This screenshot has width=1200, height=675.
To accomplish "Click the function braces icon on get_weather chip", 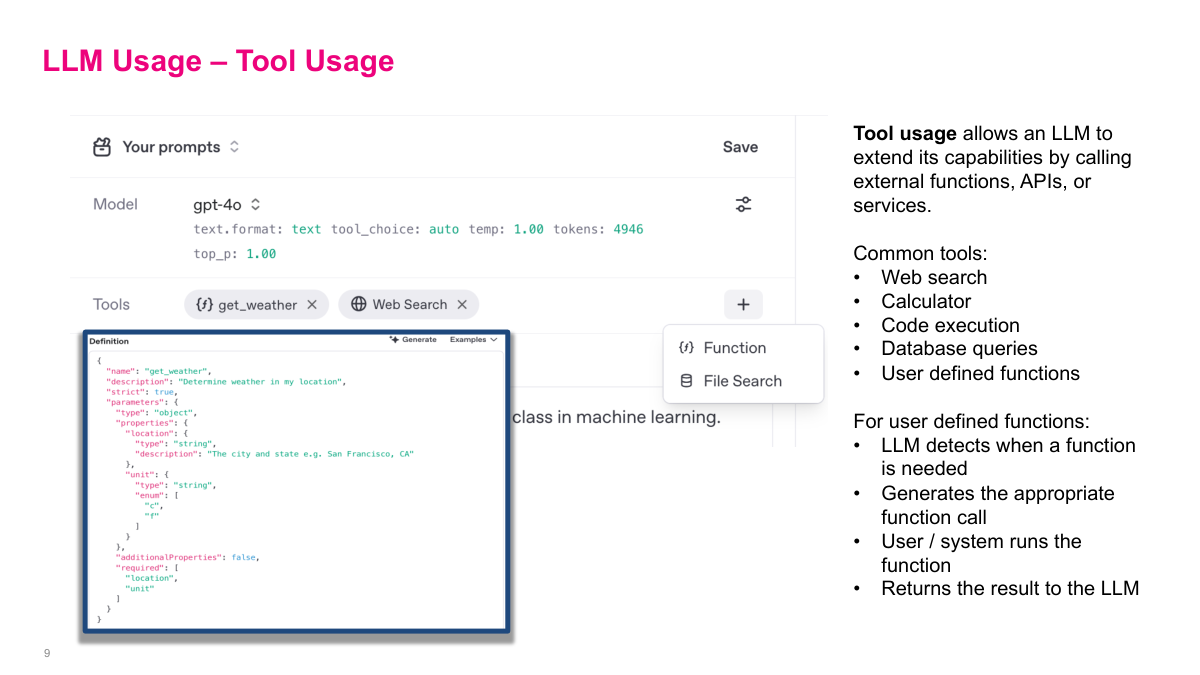I will pos(204,305).
